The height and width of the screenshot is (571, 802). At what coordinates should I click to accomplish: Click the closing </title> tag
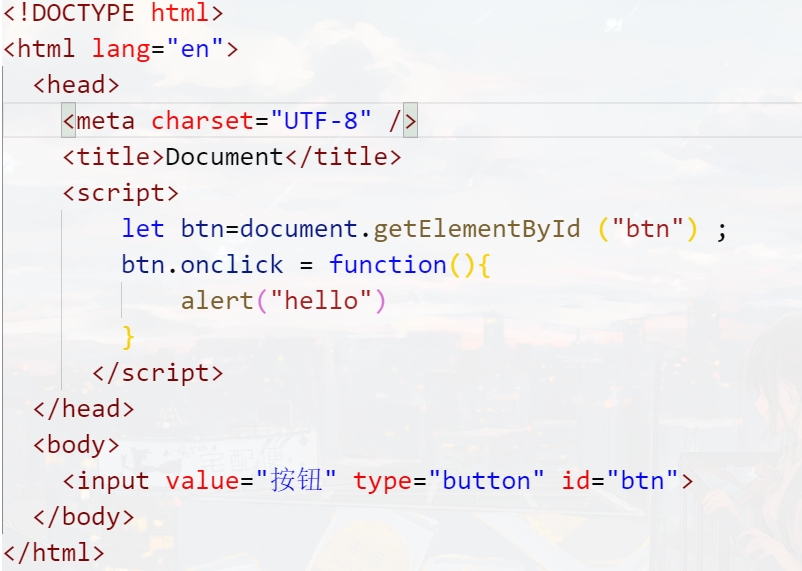[x=343, y=157]
